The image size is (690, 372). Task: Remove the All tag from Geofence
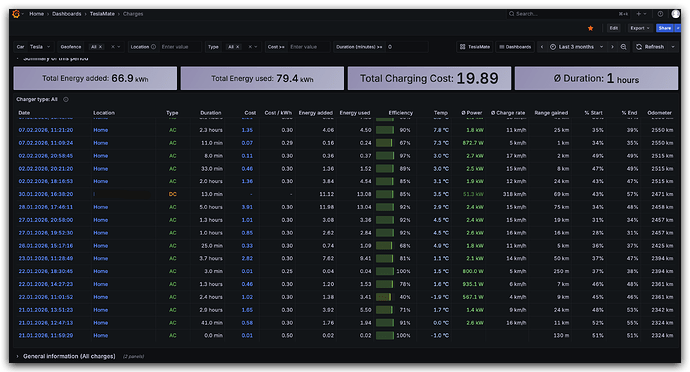click(x=100, y=47)
